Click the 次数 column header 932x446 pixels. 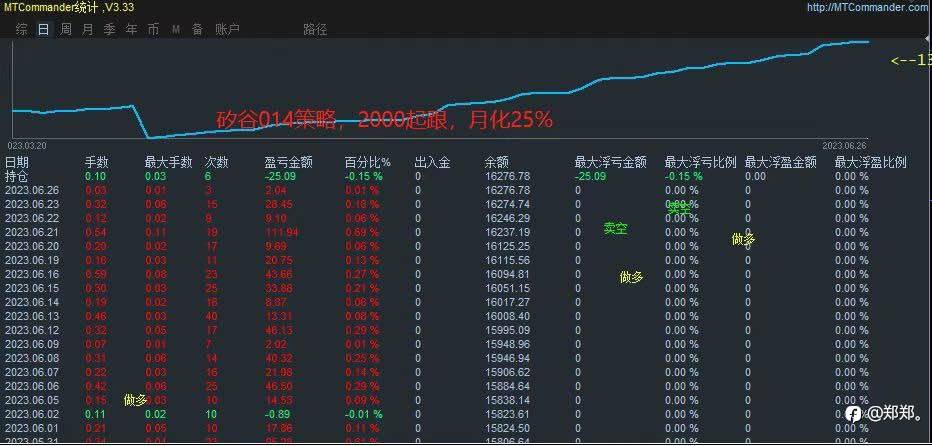216,162
